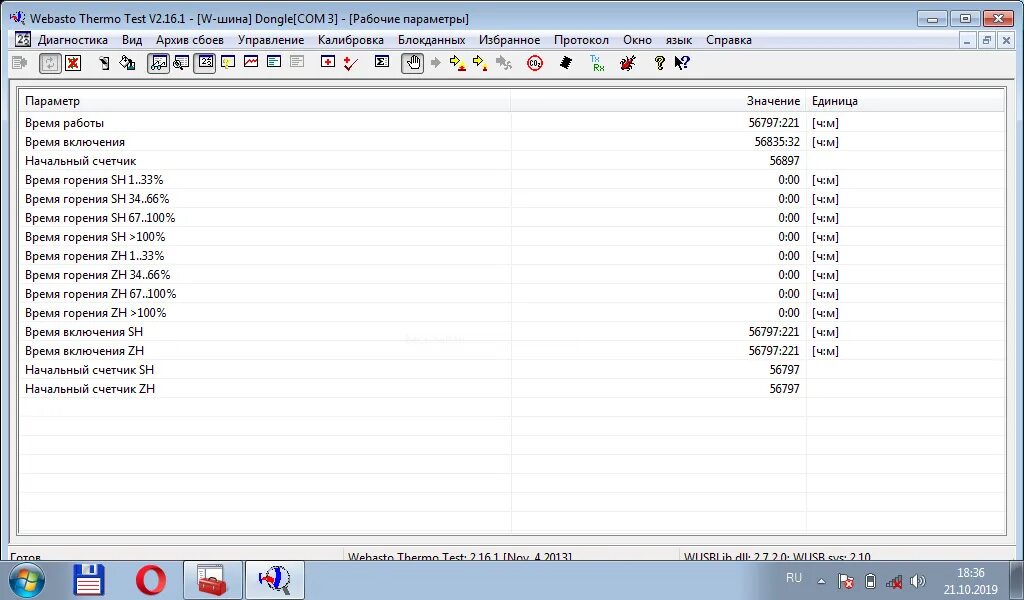Image resolution: width=1024 pixels, height=600 pixels.
Task: Open the Вид menu
Action: tap(132, 40)
